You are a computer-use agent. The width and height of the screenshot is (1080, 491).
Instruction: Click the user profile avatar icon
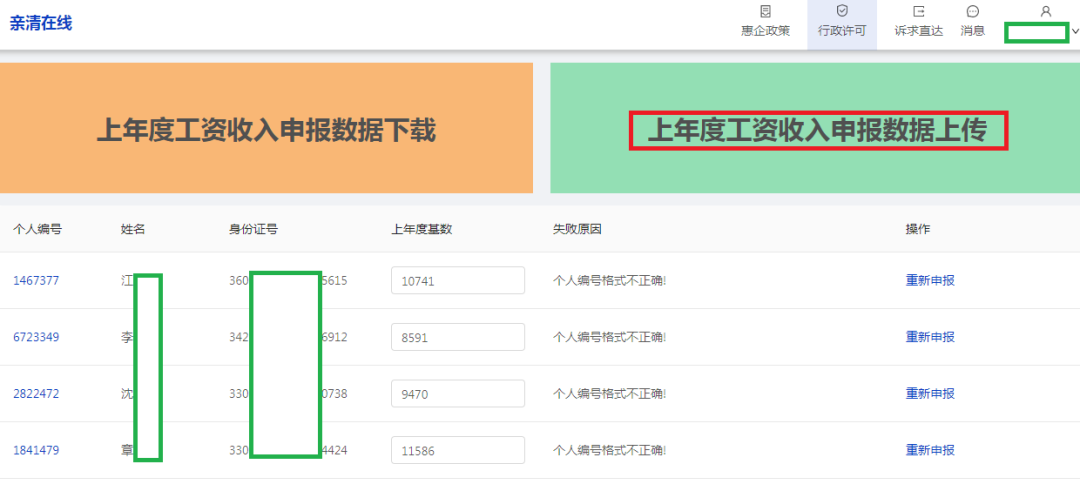[x=1045, y=11]
